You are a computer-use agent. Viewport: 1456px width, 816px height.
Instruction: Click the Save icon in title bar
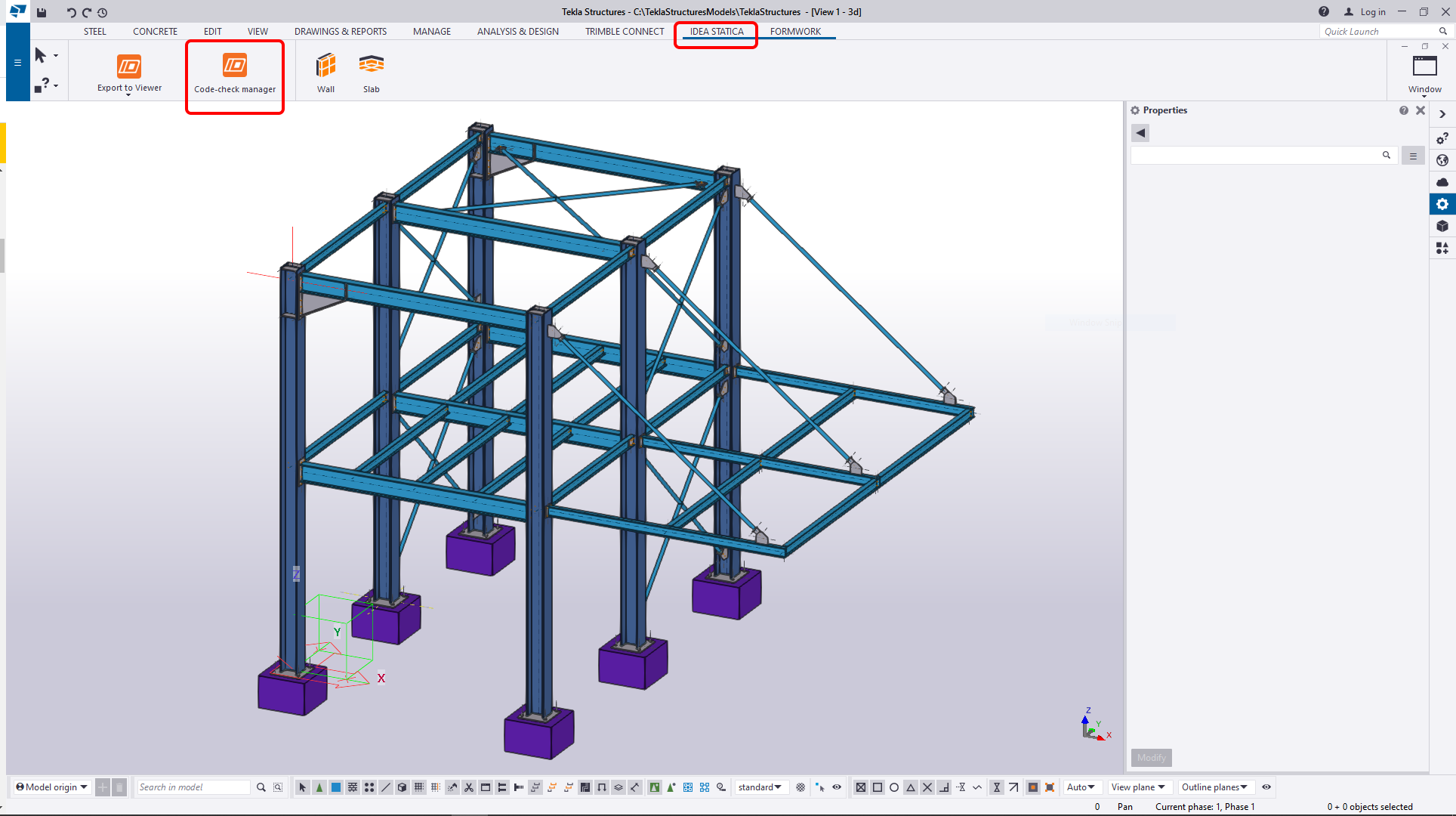coord(42,12)
